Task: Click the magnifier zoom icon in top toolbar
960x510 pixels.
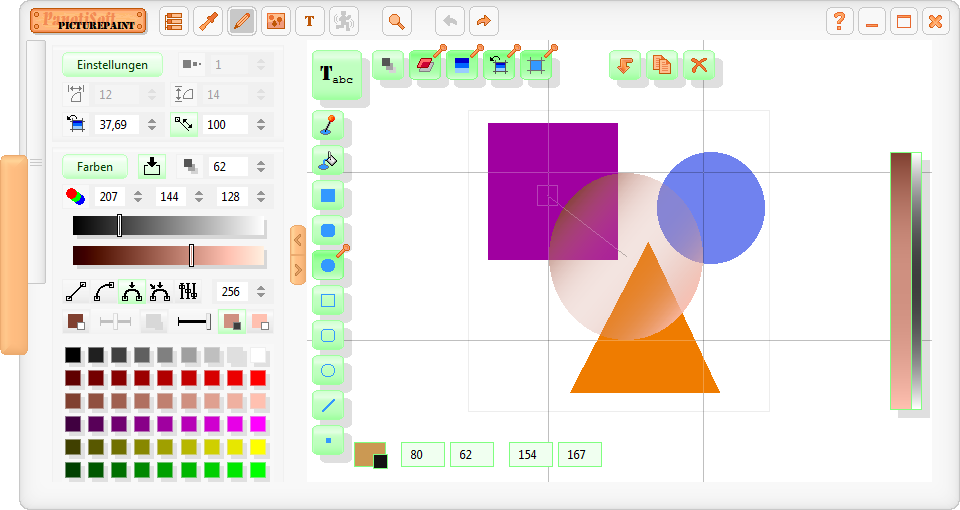Action: pos(397,21)
